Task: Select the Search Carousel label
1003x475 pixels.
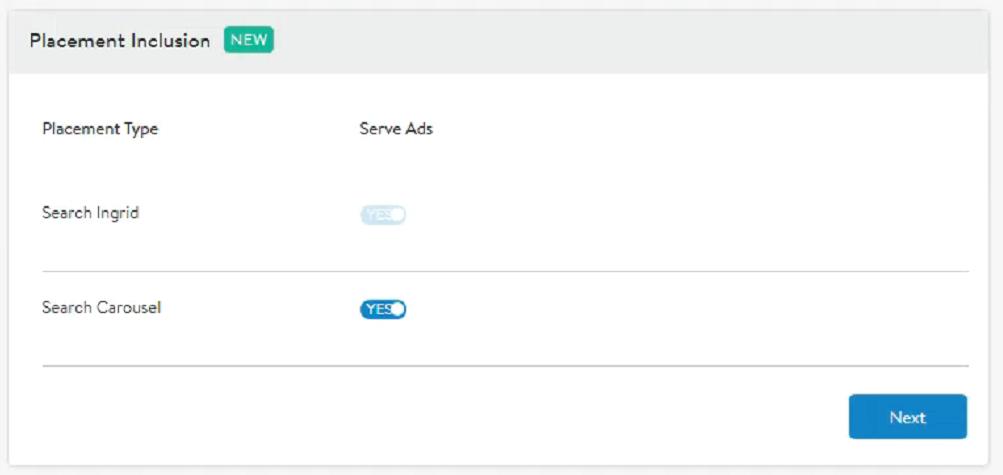Action: point(101,308)
